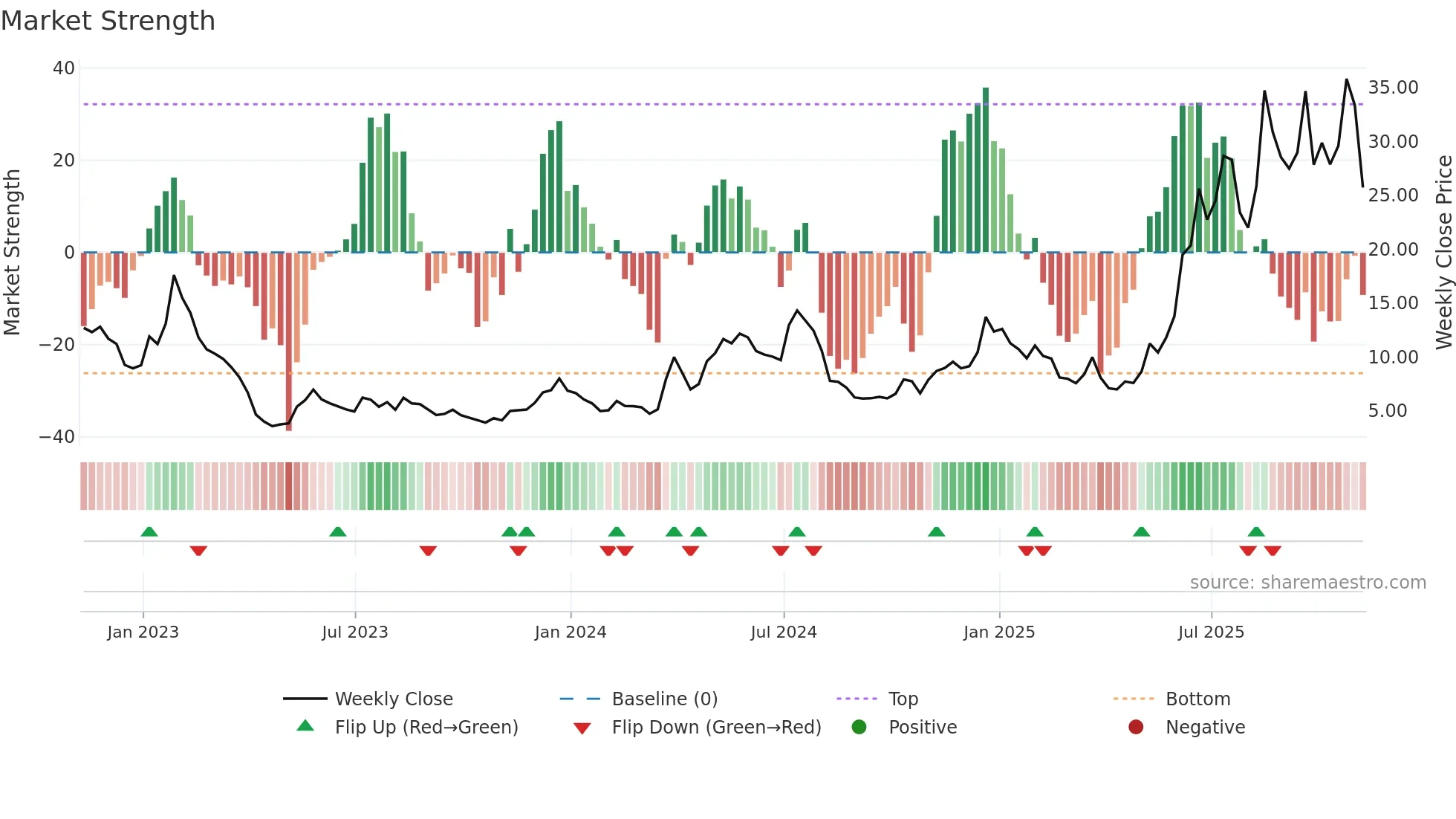This screenshot has height=819, width=1456.
Task: Click the tallest green bar crossing the Top line
Action: click(986, 169)
